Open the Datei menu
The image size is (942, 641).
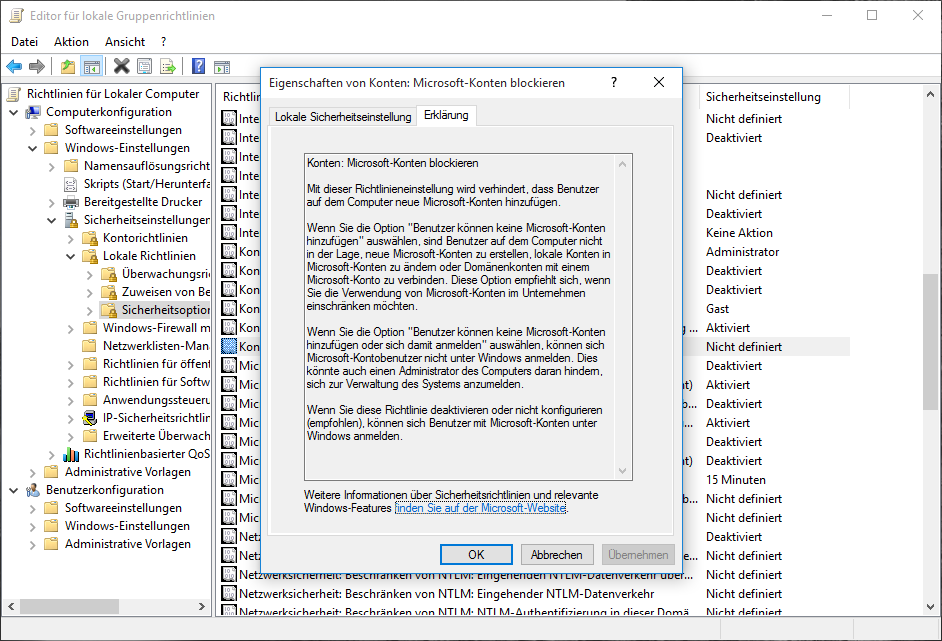[24, 41]
